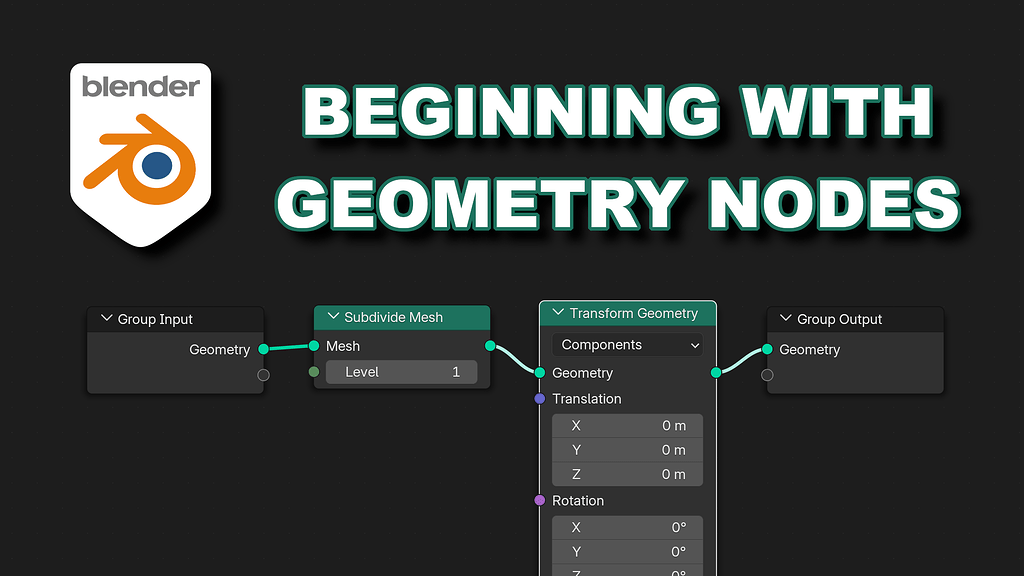
Task: Click the Translation X field showing 0 m
Action: point(628,426)
